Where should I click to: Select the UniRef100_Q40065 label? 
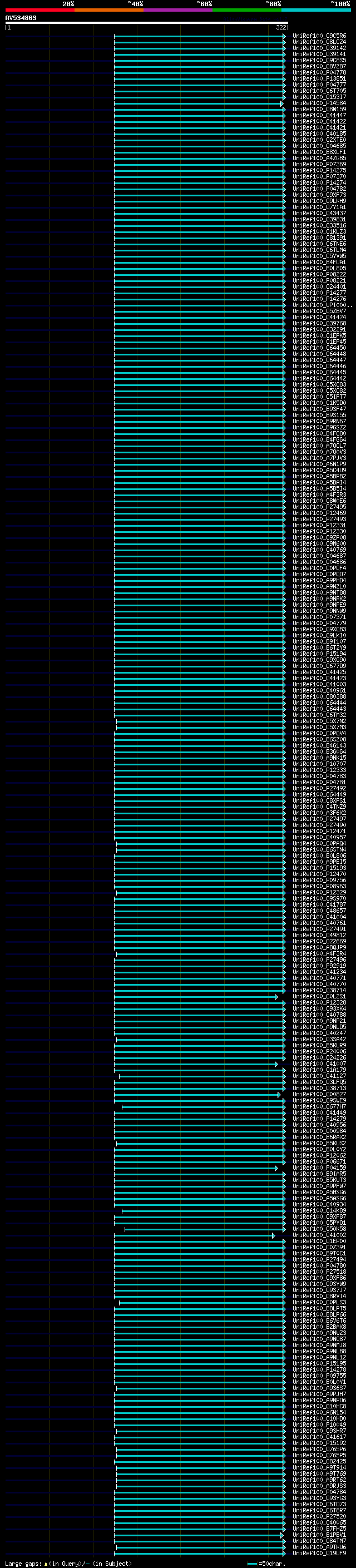tap(319, 1522)
